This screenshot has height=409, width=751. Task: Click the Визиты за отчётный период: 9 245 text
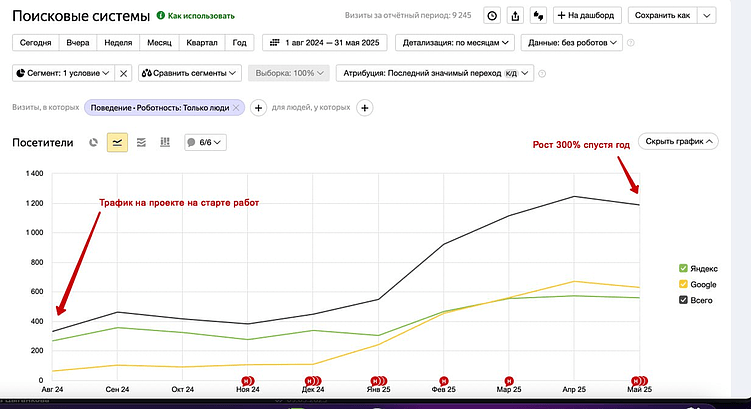pyautogui.click(x=408, y=15)
